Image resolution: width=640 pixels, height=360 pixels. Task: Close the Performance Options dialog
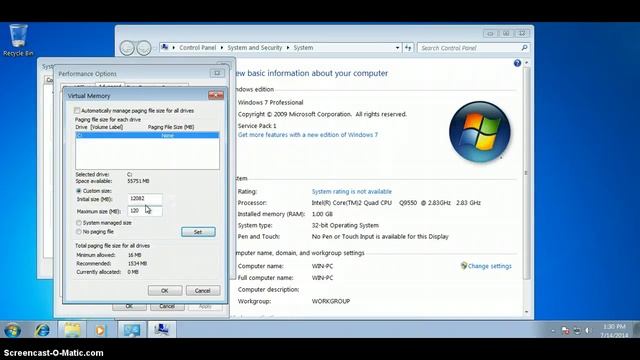click(217, 73)
